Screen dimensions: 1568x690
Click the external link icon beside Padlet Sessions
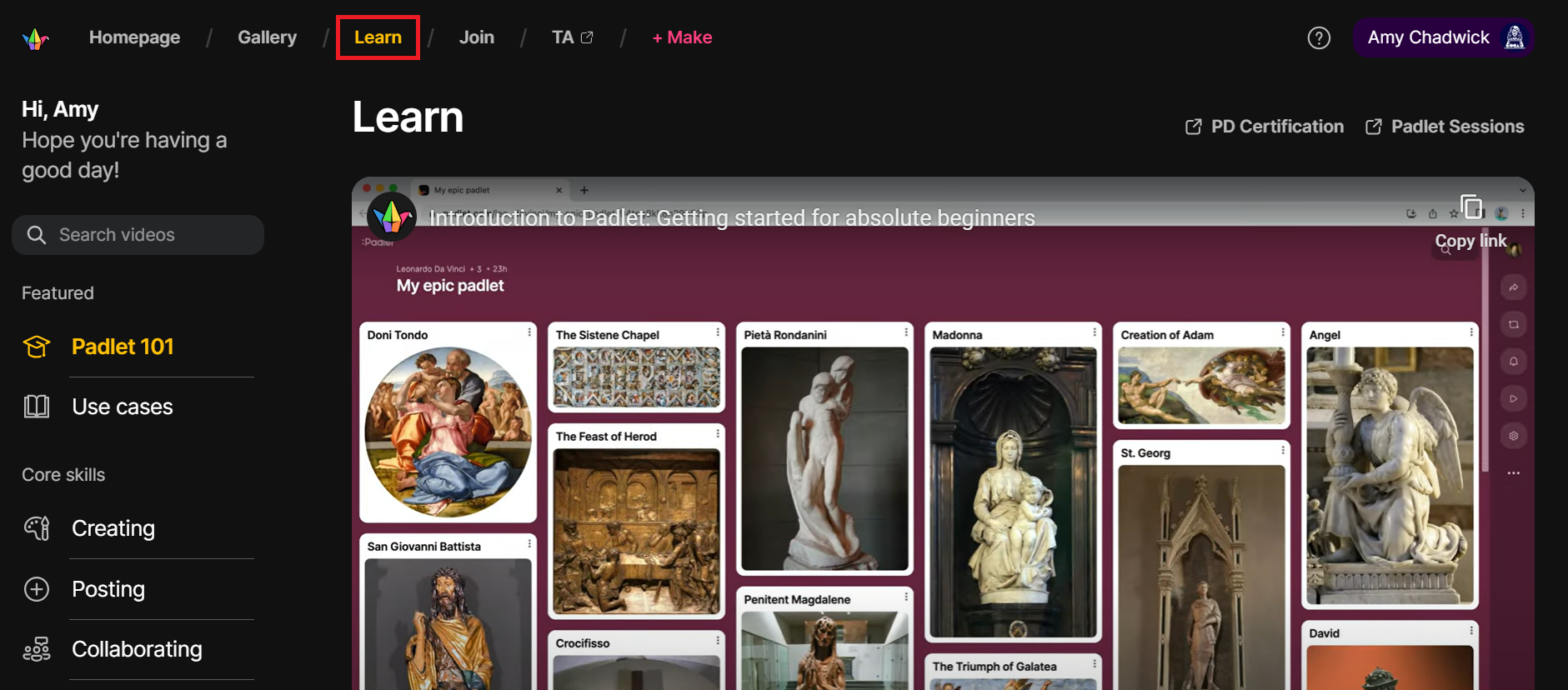pos(1374,127)
